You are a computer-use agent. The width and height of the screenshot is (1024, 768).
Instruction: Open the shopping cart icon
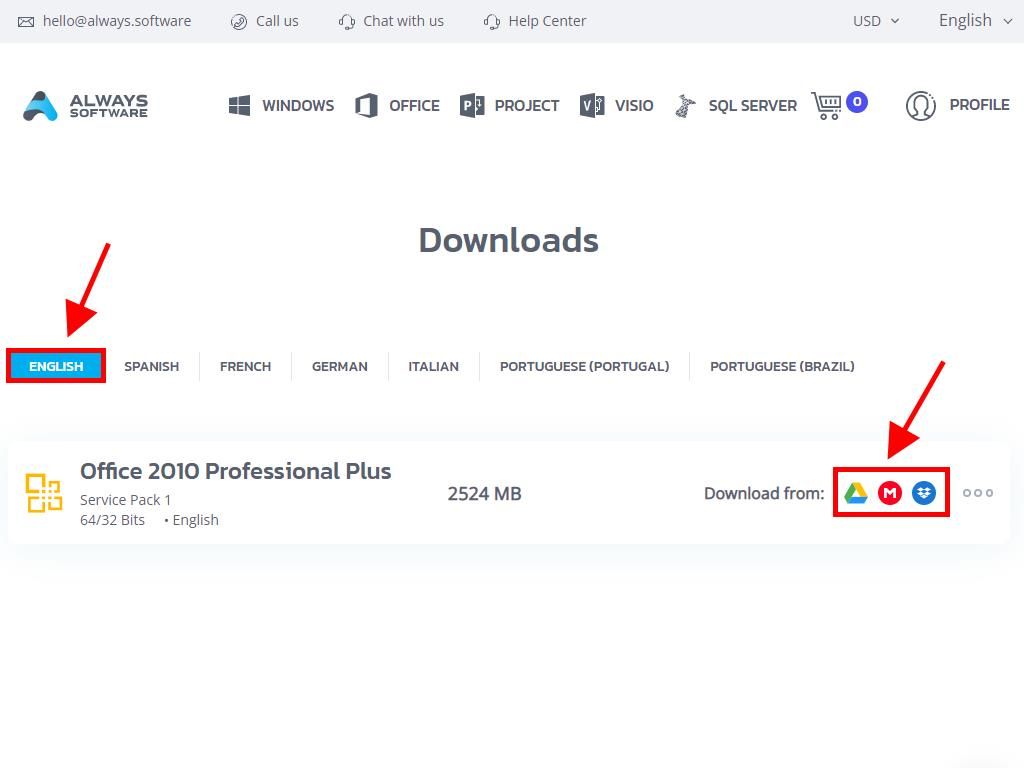coord(828,105)
